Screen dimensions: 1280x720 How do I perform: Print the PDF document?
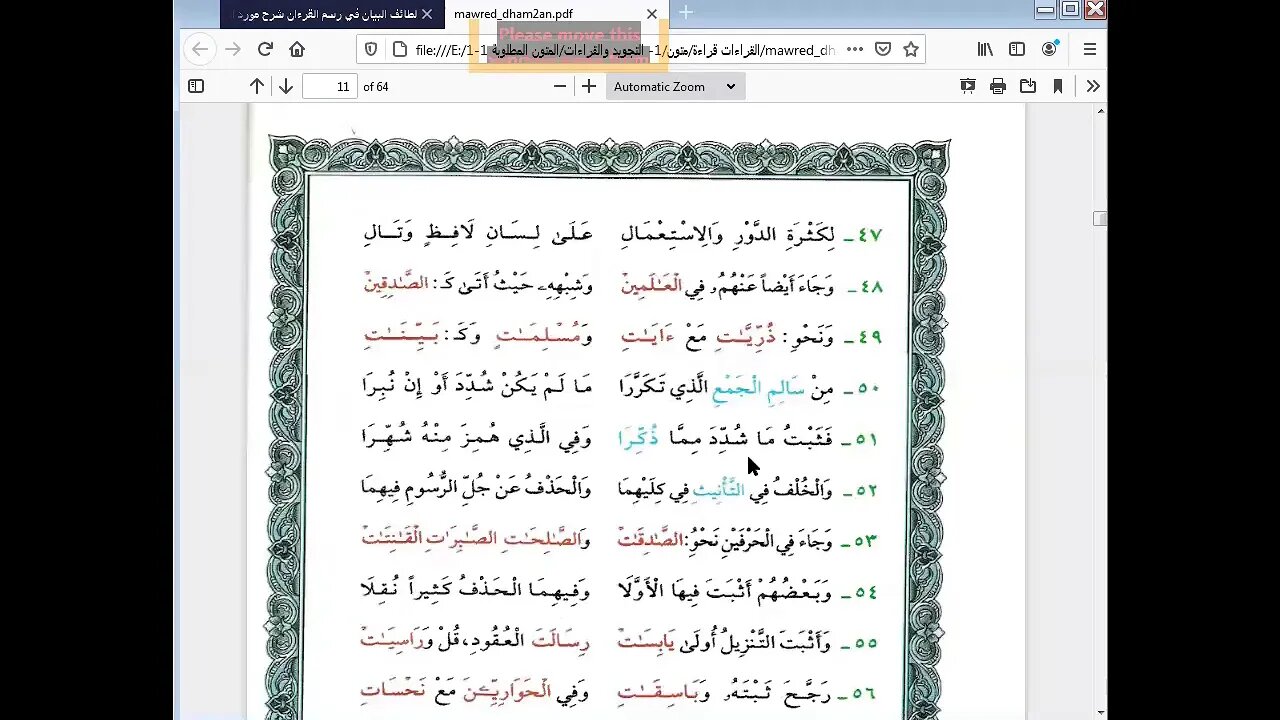pyautogui.click(x=998, y=87)
